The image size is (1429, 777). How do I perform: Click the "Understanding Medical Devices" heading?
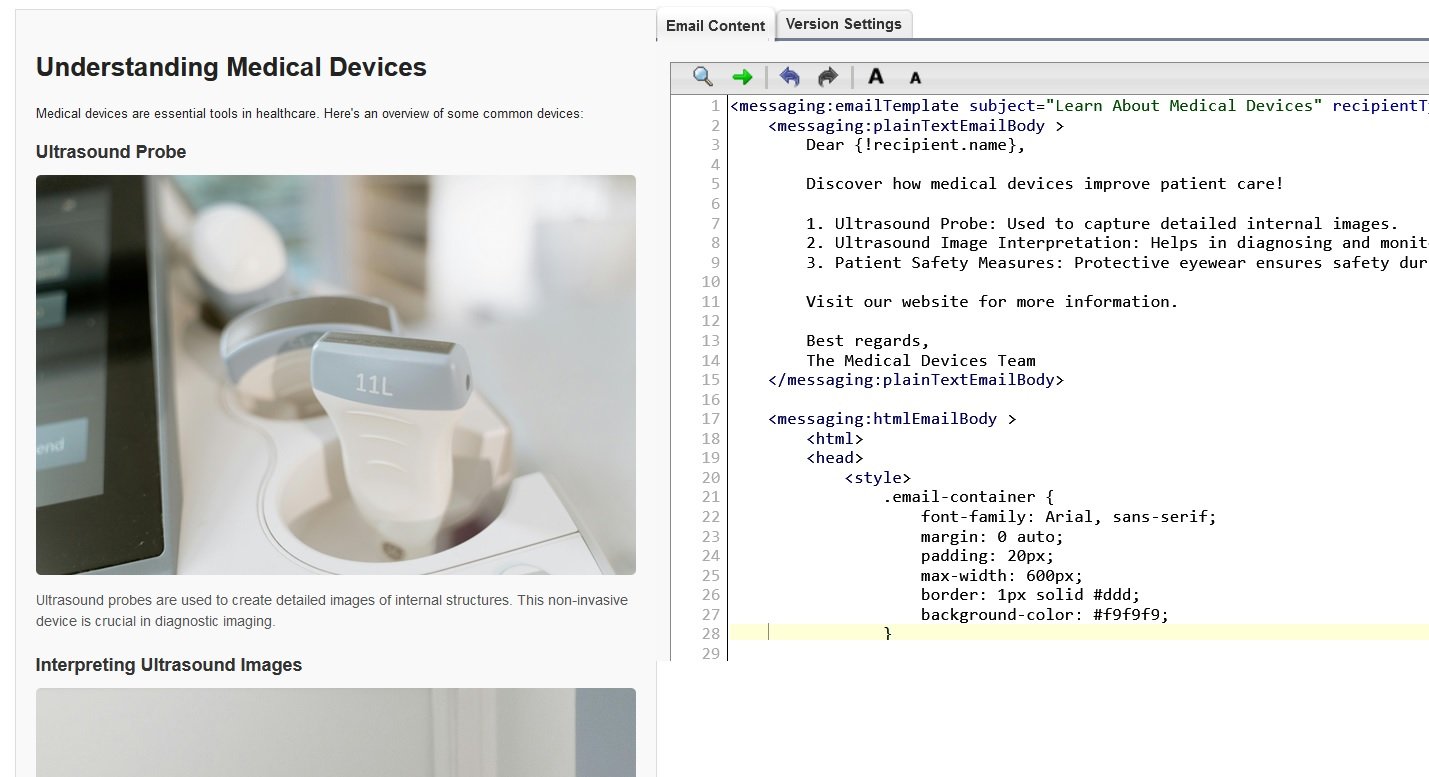tap(231, 68)
